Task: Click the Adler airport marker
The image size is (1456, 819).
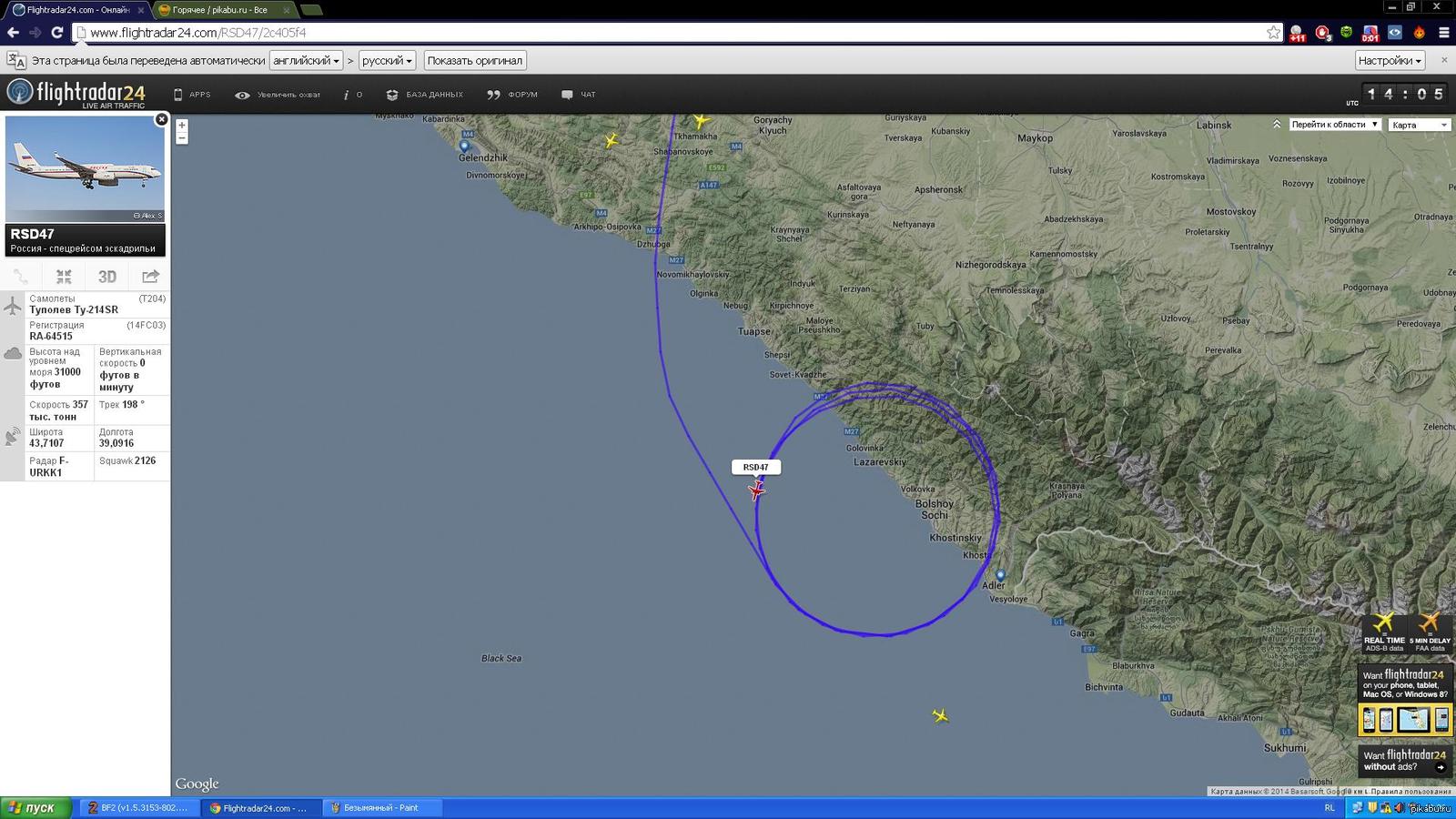Action: coord(1000,575)
